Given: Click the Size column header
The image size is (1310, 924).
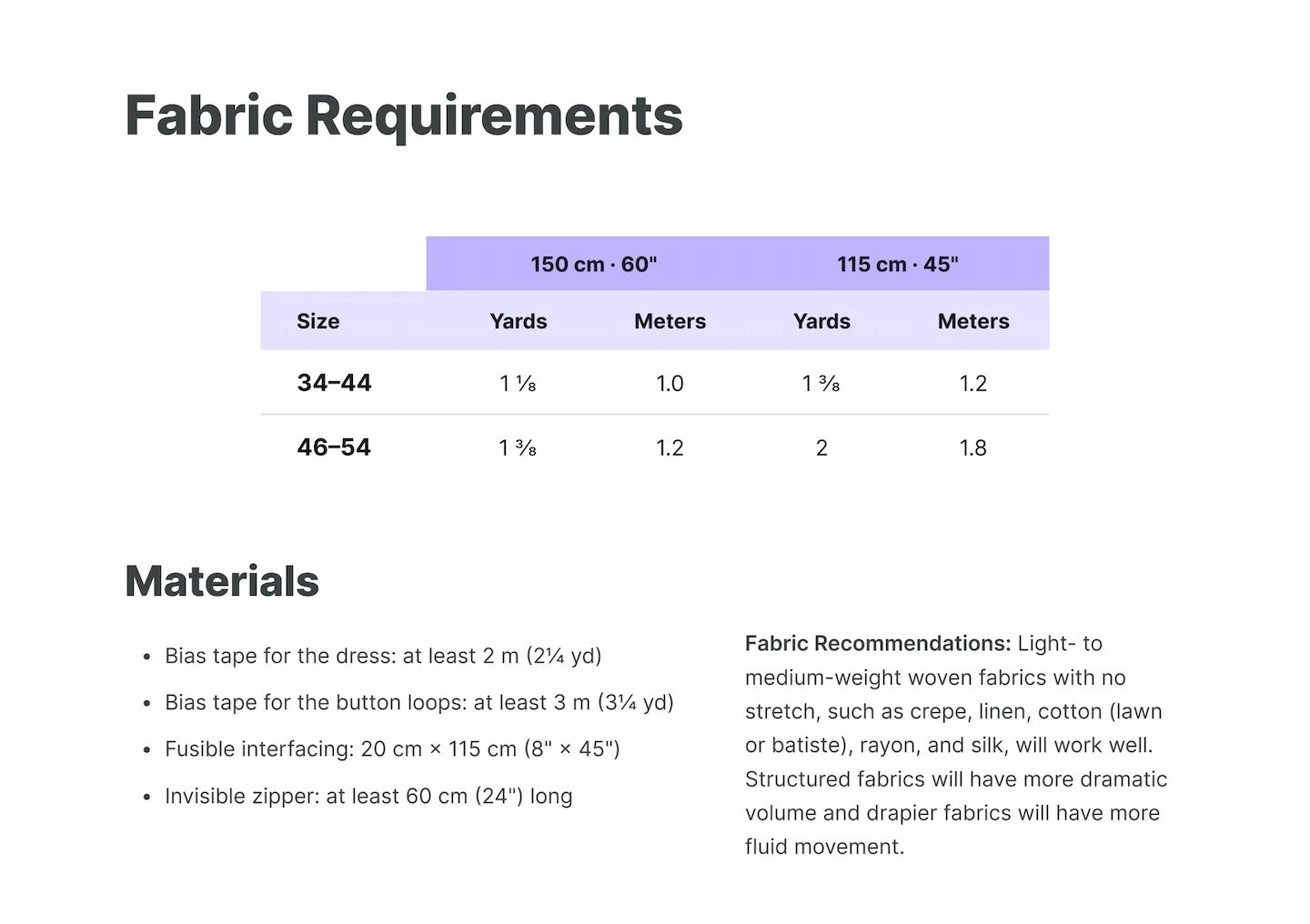Looking at the screenshot, I should click(x=317, y=321).
